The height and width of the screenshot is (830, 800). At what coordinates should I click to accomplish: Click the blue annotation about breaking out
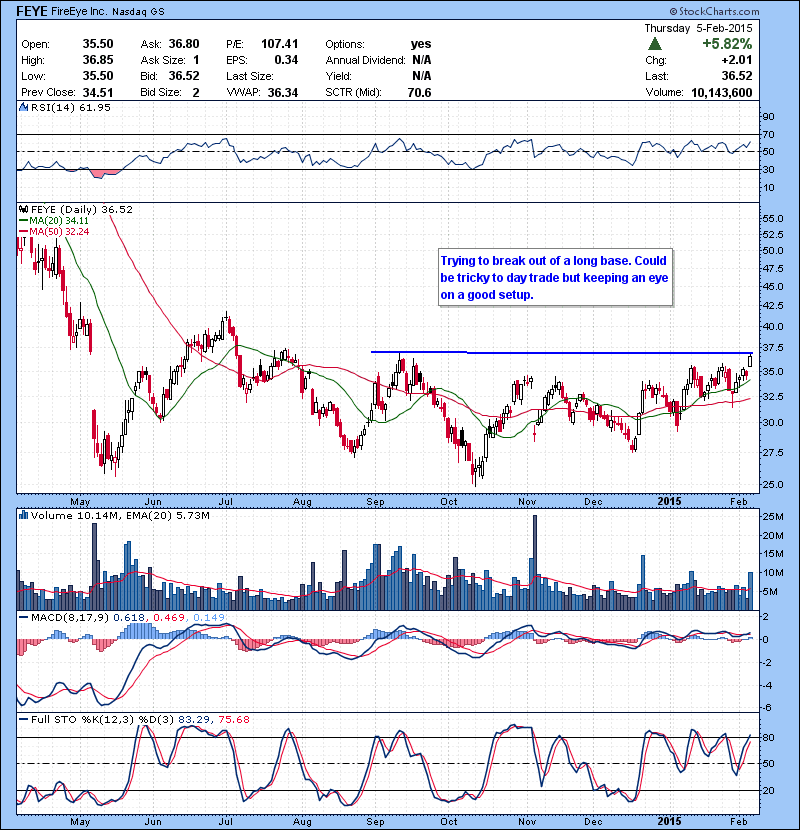[x=555, y=277]
